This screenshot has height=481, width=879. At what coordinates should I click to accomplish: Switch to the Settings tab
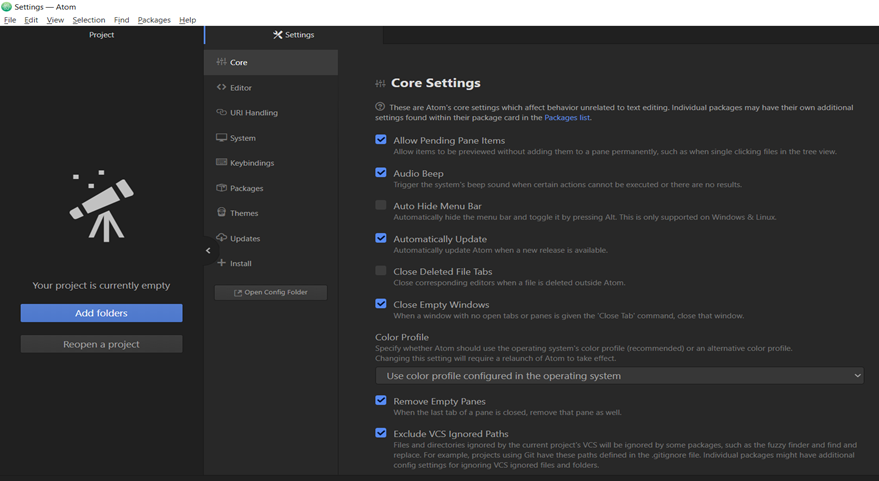[x=294, y=35]
